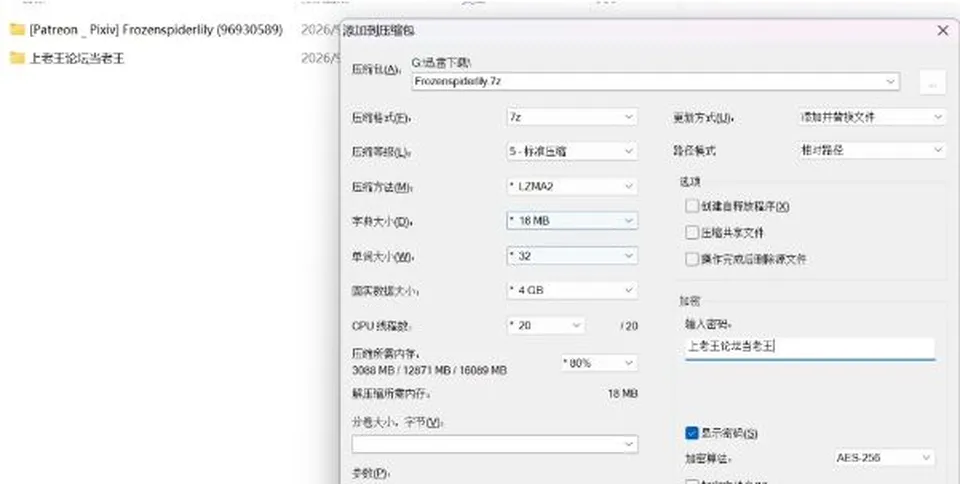
Task: Uncheck the show password (S) checkbox
Action: coord(692,433)
